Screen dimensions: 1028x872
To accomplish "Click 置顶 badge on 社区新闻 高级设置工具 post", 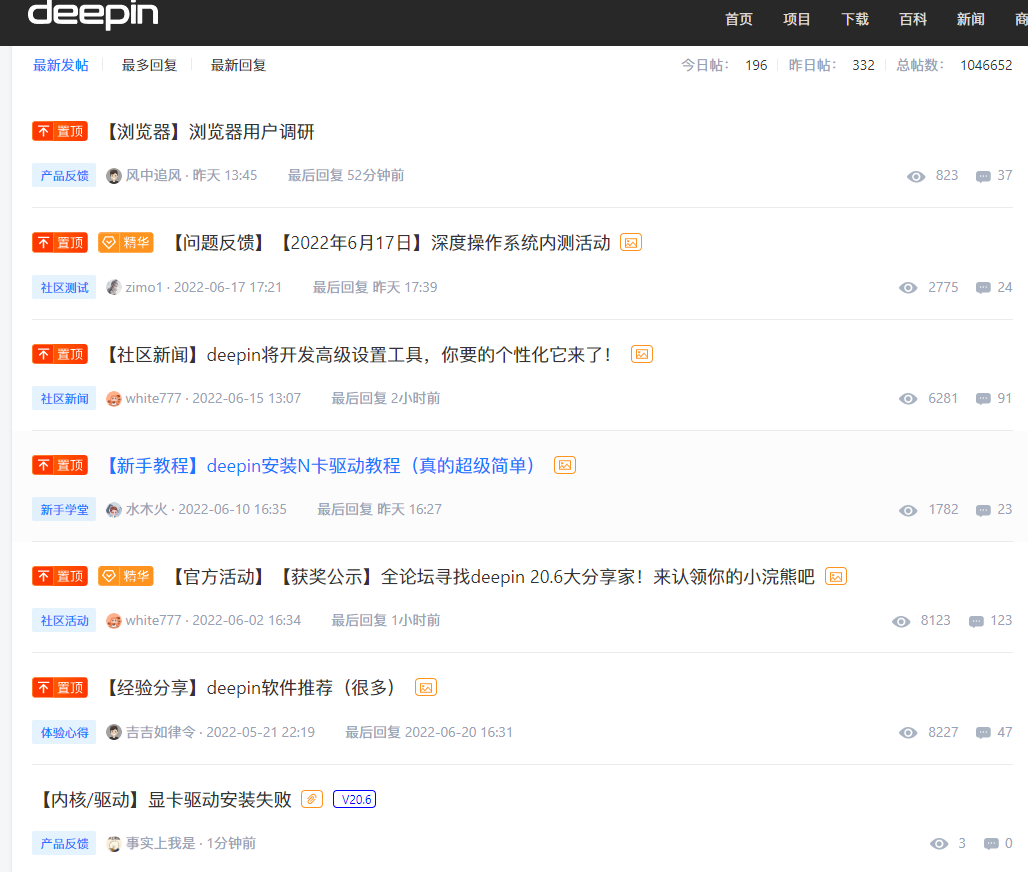I will 60,354.
